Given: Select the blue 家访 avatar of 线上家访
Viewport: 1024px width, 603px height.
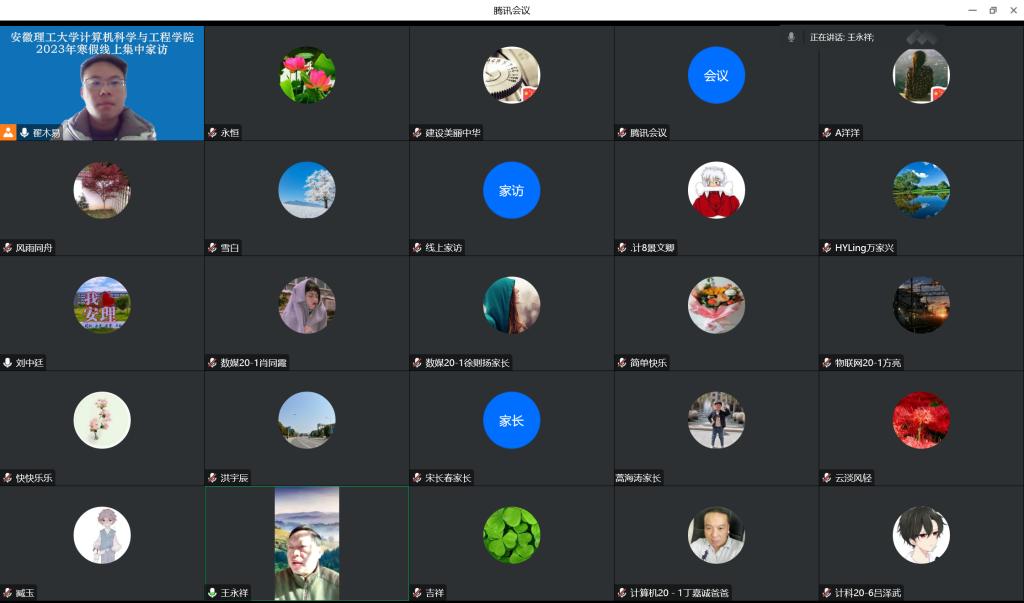Looking at the screenshot, I should click(511, 190).
